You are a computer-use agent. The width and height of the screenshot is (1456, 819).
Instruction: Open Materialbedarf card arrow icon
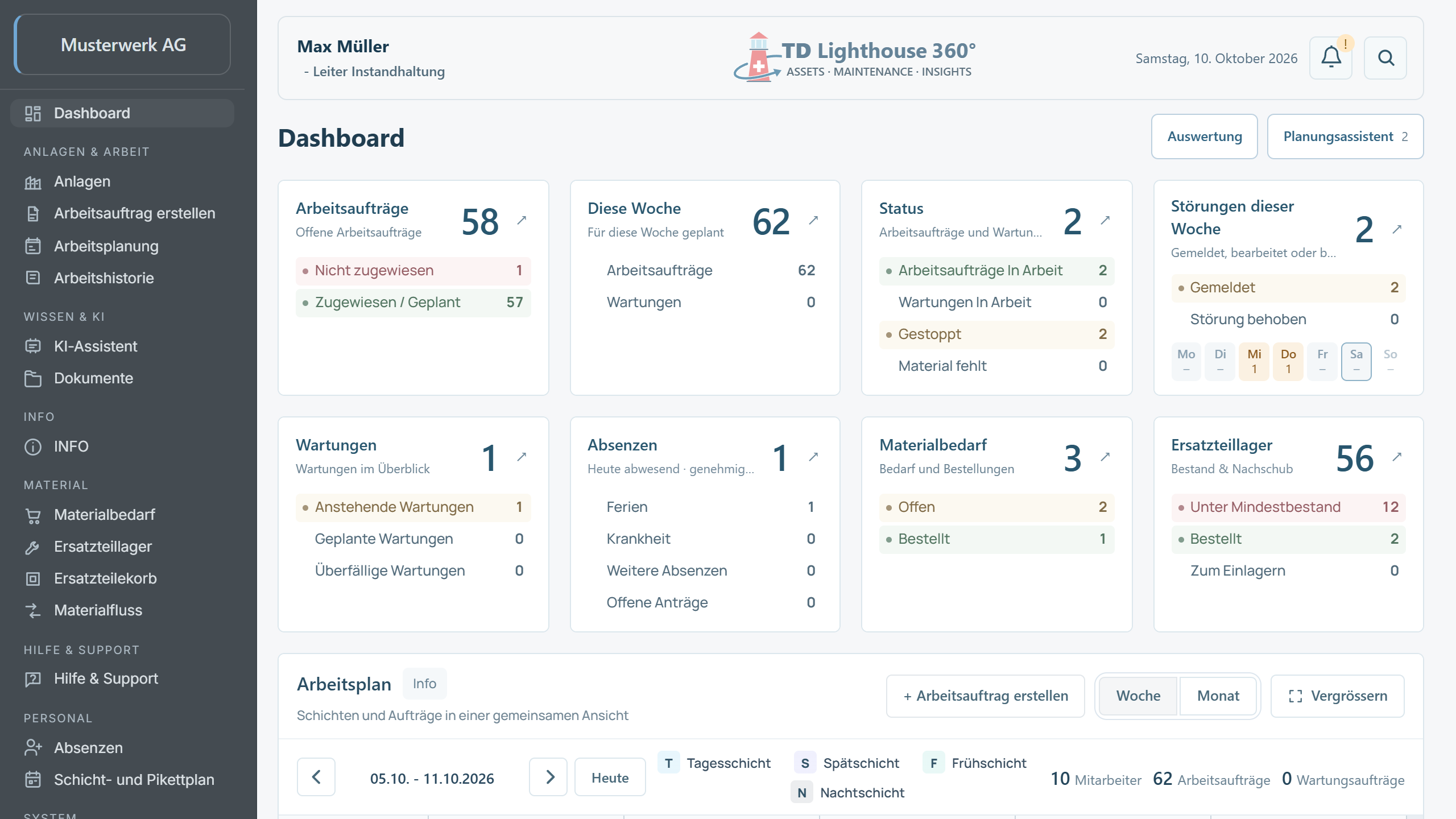point(1105,457)
